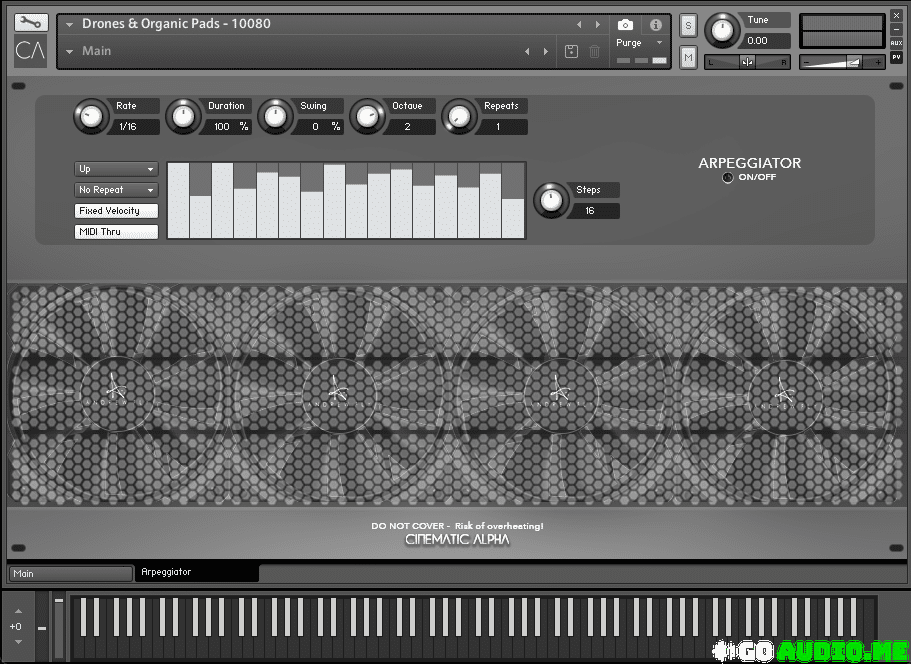Open the Up direction dropdown

(116, 169)
